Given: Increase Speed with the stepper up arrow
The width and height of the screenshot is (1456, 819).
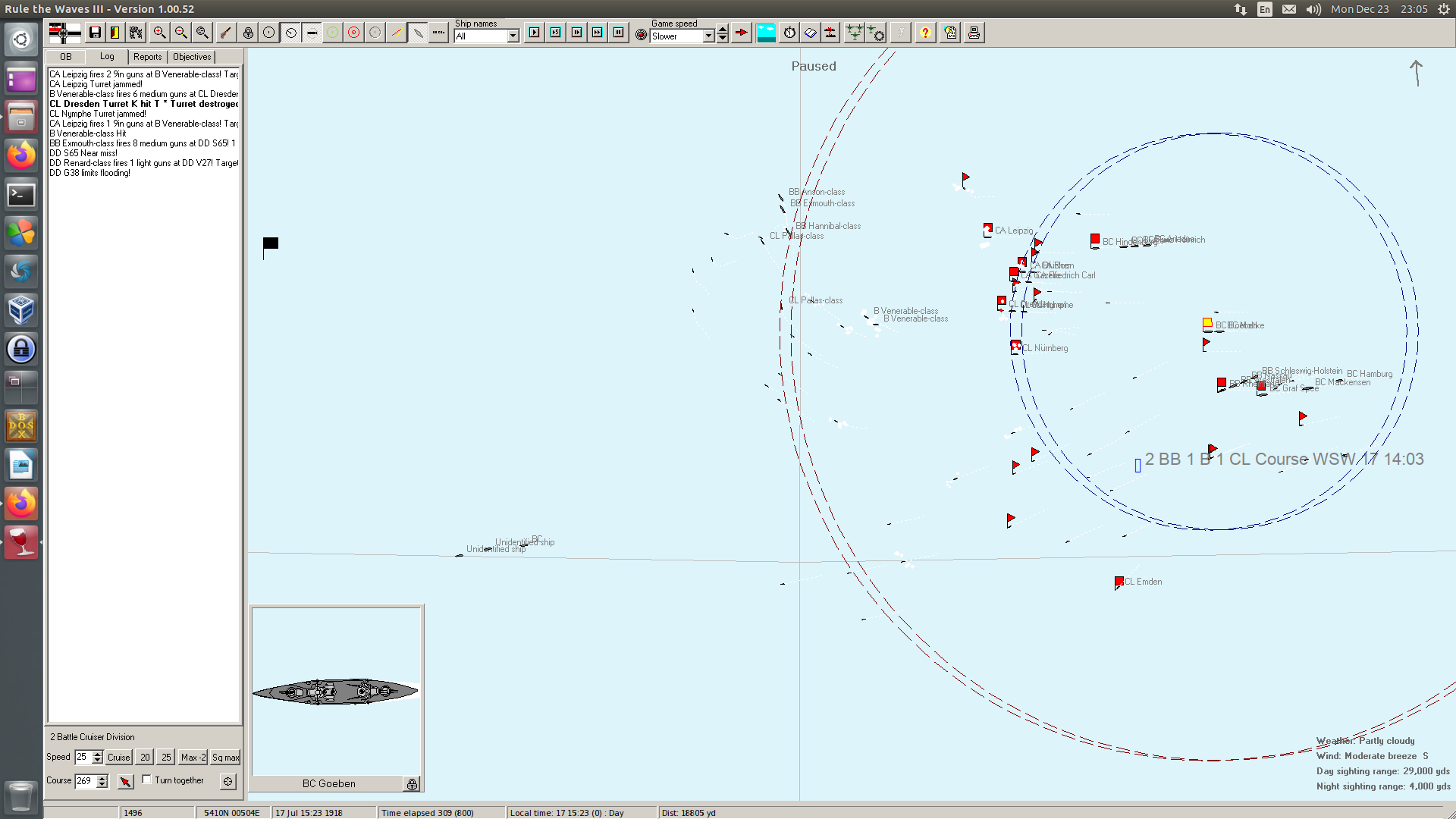Looking at the screenshot, I should 98,754.
